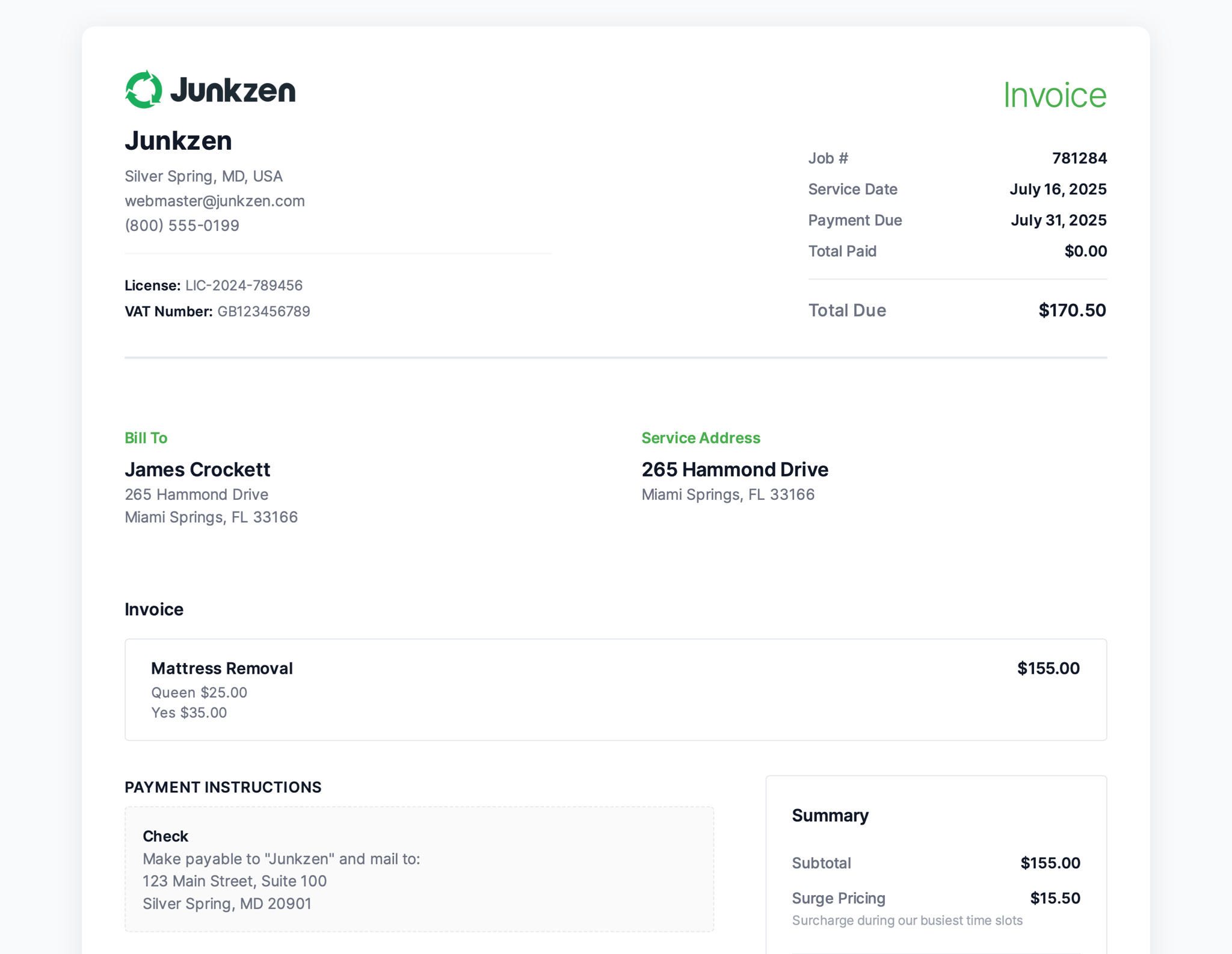
Task: Click the Payment Due date July 31, 2025
Action: tap(1058, 220)
